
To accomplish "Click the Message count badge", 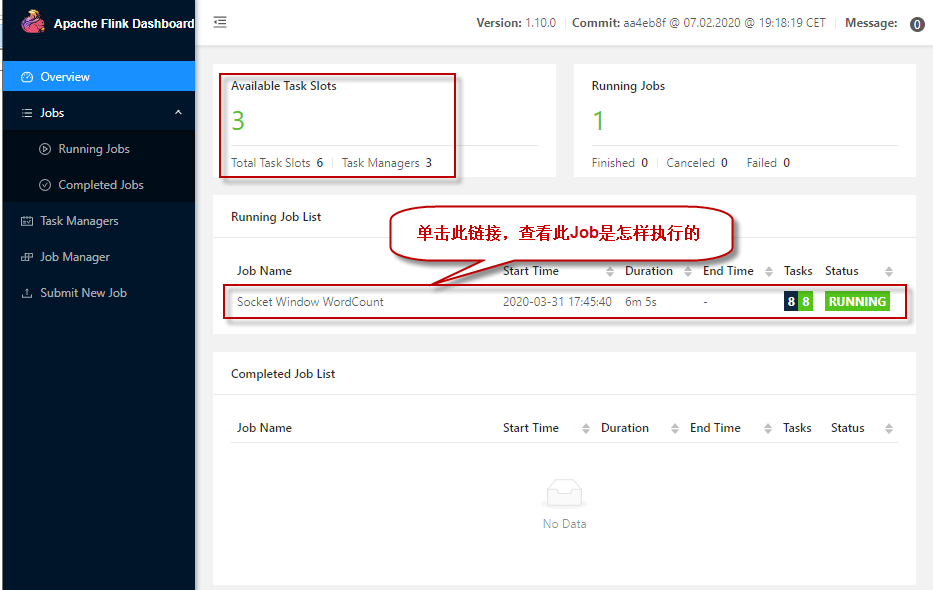I will coord(917,24).
